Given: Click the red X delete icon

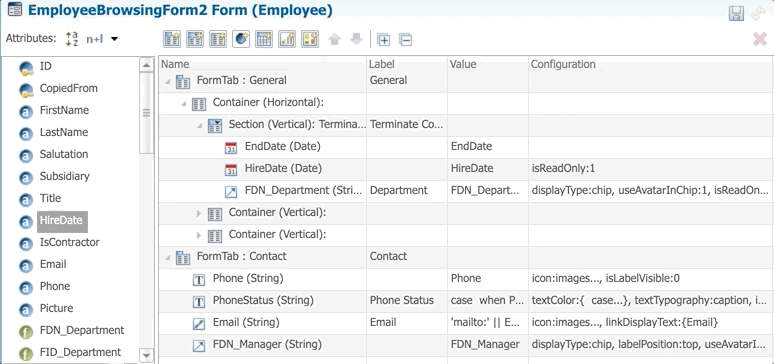Looking at the screenshot, I should pyautogui.click(x=759, y=40).
